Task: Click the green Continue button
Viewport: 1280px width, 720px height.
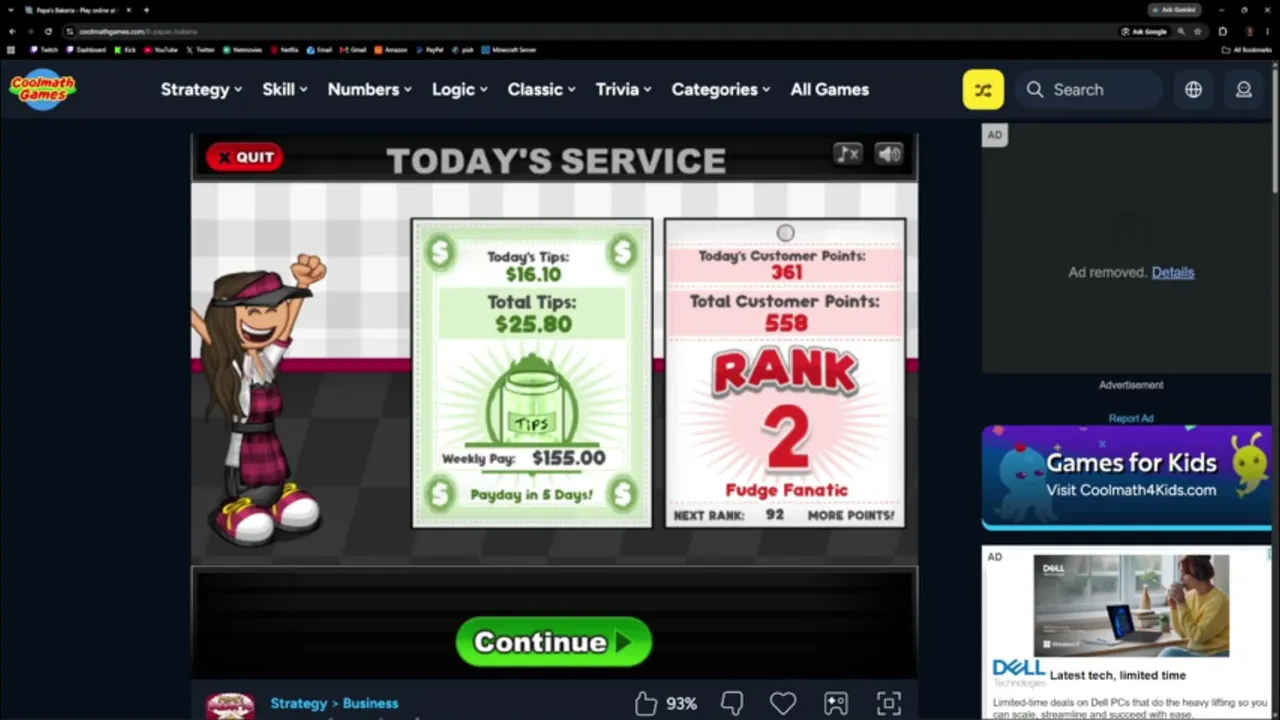Action: click(554, 642)
